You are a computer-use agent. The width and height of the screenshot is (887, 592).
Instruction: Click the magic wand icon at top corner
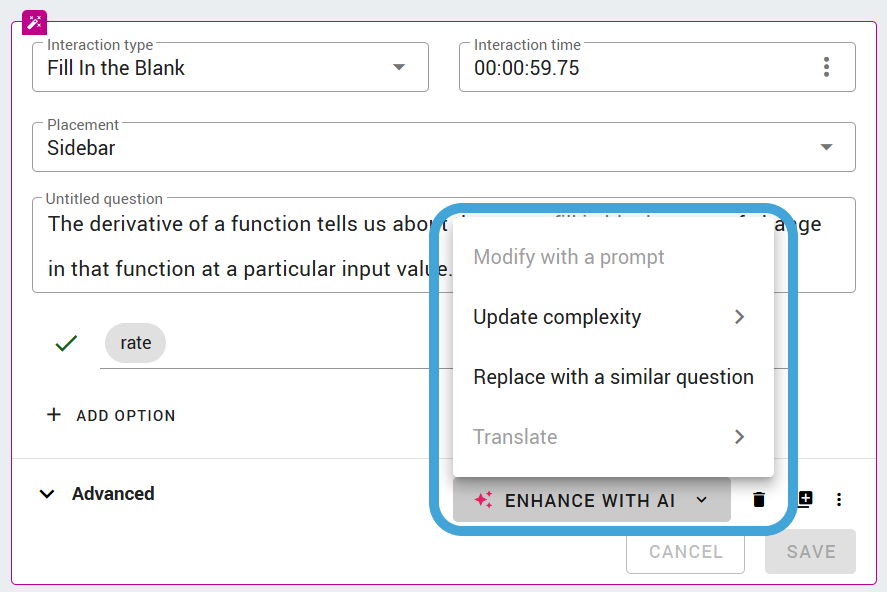coord(35,23)
